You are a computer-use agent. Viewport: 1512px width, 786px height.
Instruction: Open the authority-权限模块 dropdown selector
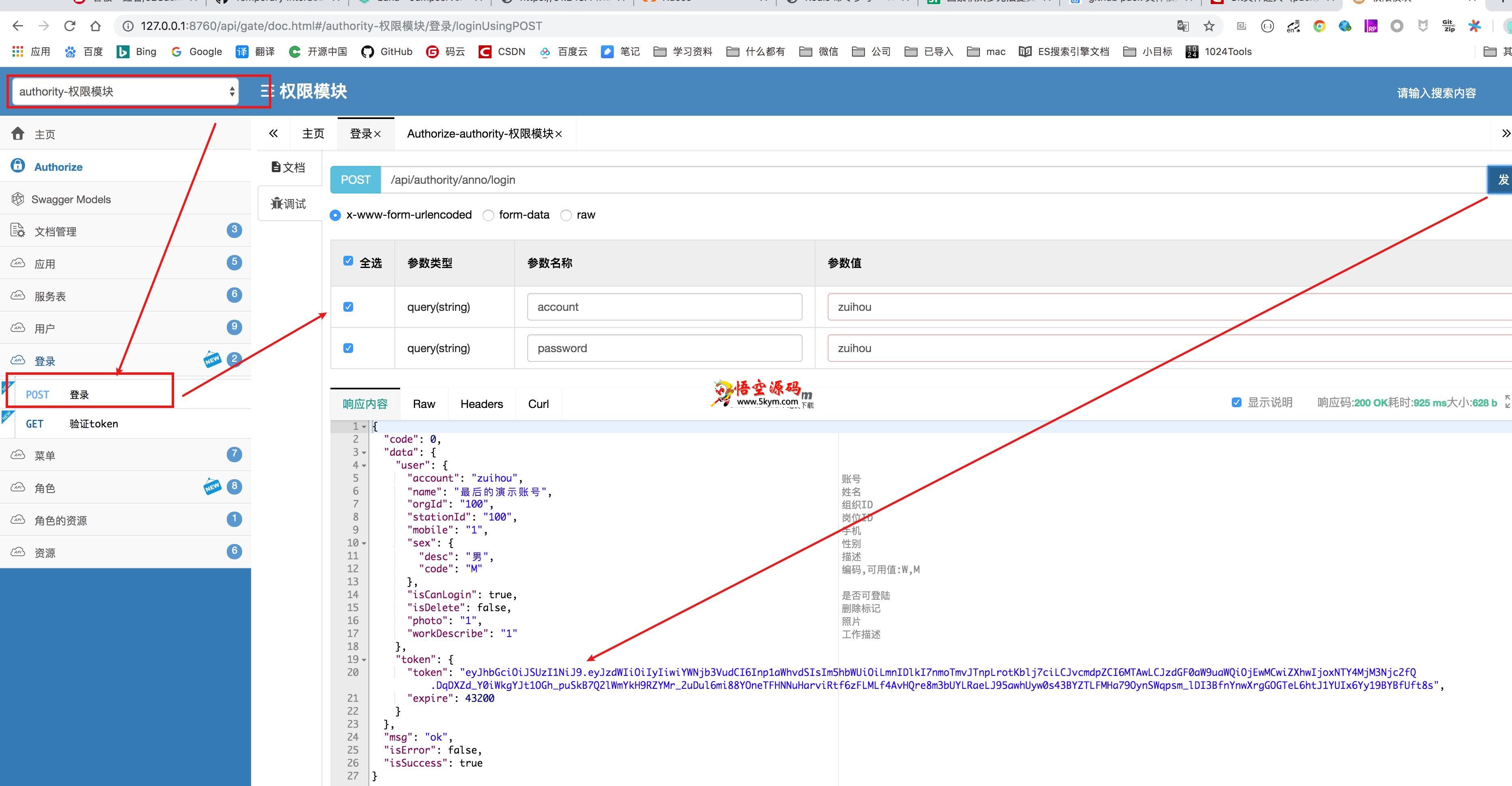(125, 92)
